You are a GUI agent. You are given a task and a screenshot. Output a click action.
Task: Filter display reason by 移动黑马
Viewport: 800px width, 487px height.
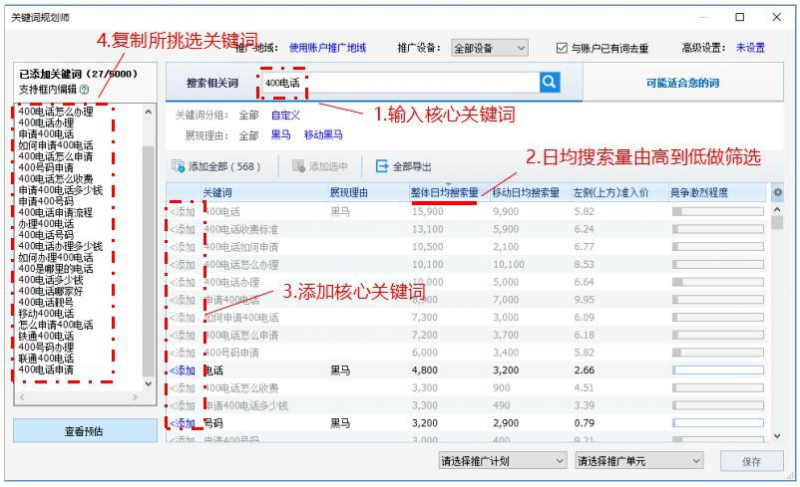323,135
